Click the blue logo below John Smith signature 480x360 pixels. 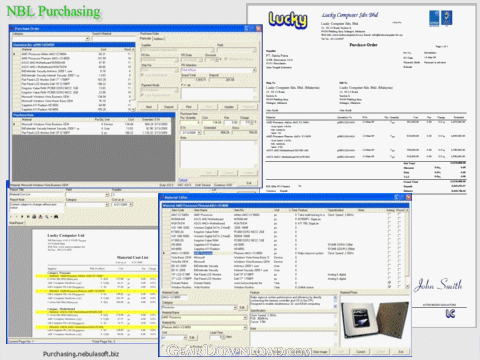[x=450, y=313]
